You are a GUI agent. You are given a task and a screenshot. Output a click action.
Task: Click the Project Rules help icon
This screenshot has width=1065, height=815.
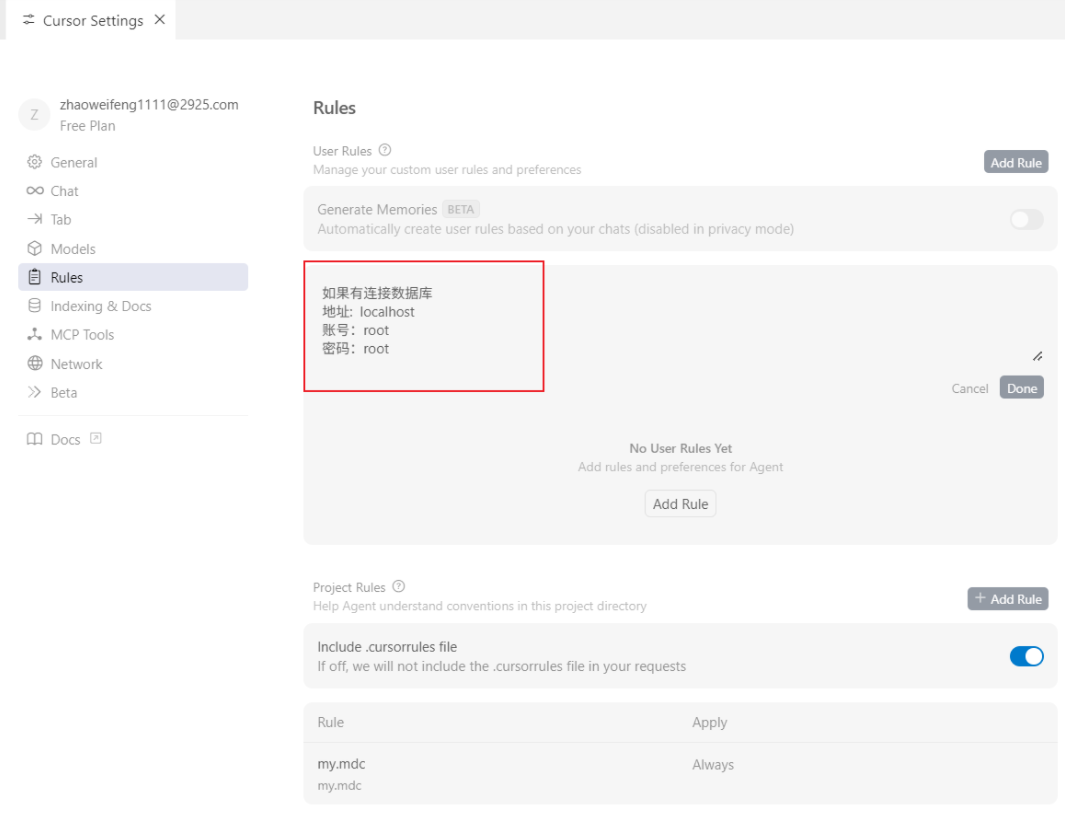click(399, 586)
